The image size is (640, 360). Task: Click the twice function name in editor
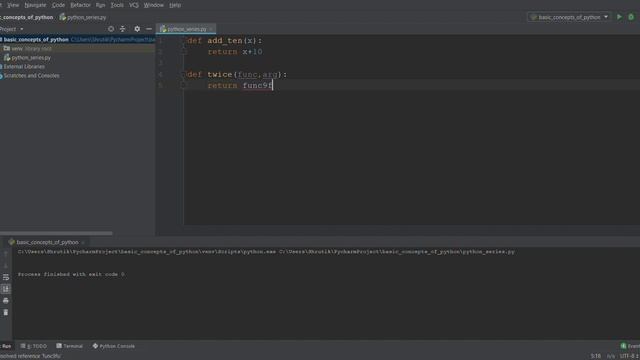pyautogui.click(x=220, y=74)
